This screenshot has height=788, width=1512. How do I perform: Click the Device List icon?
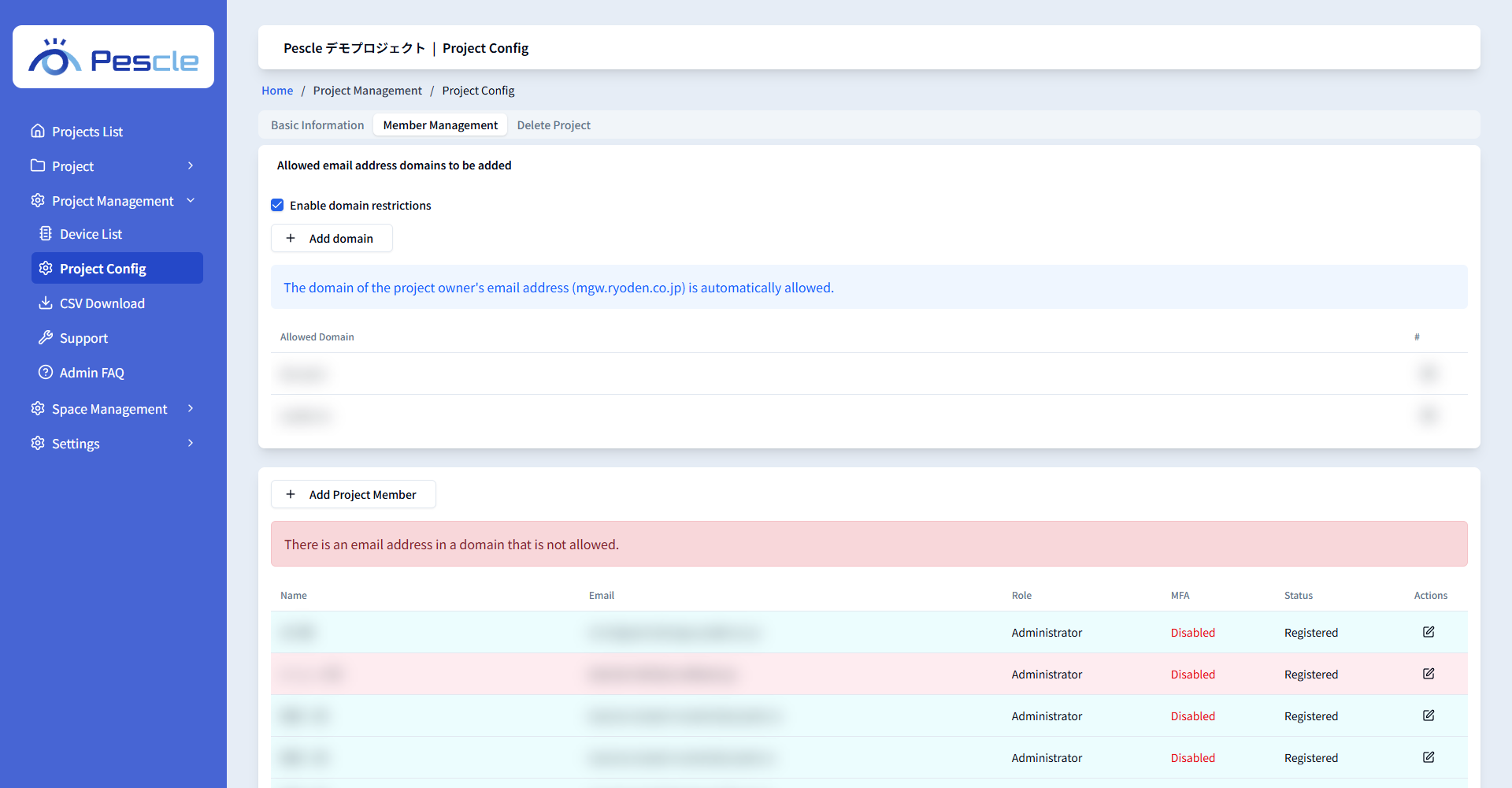[46, 233]
